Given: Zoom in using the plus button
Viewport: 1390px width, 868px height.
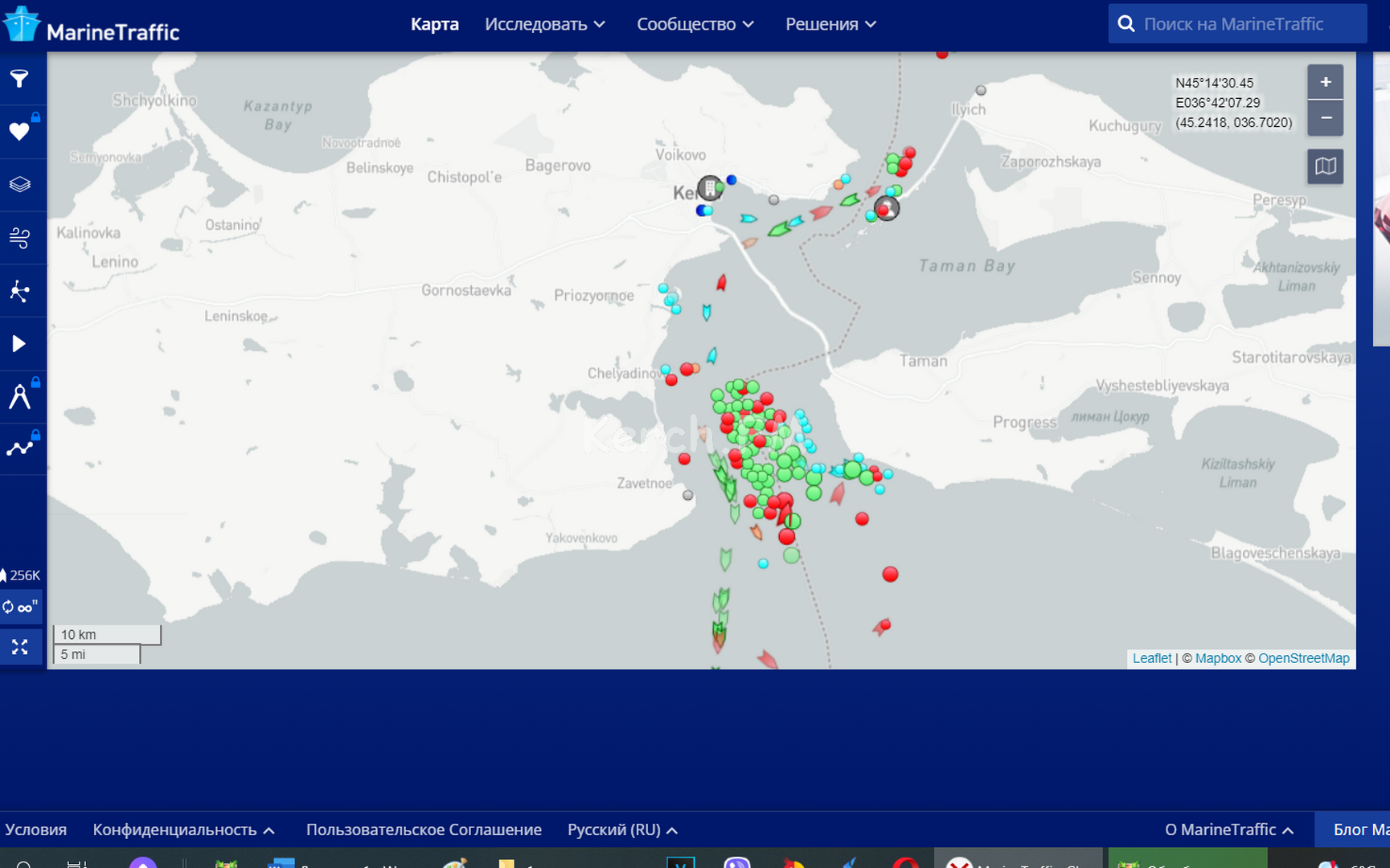Looking at the screenshot, I should [1325, 82].
